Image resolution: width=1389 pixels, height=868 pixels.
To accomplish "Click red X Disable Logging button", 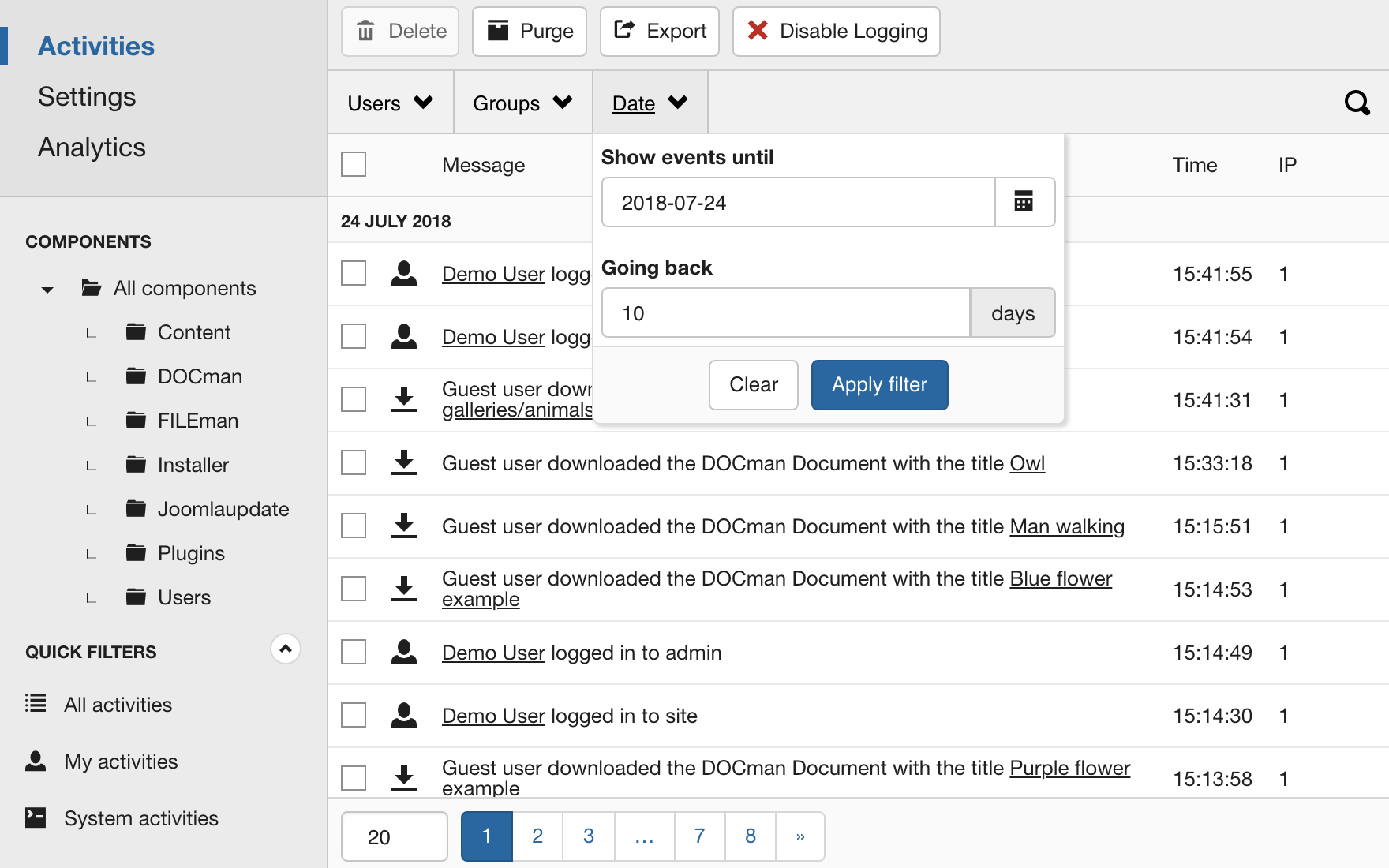I will pyautogui.click(x=837, y=32).
